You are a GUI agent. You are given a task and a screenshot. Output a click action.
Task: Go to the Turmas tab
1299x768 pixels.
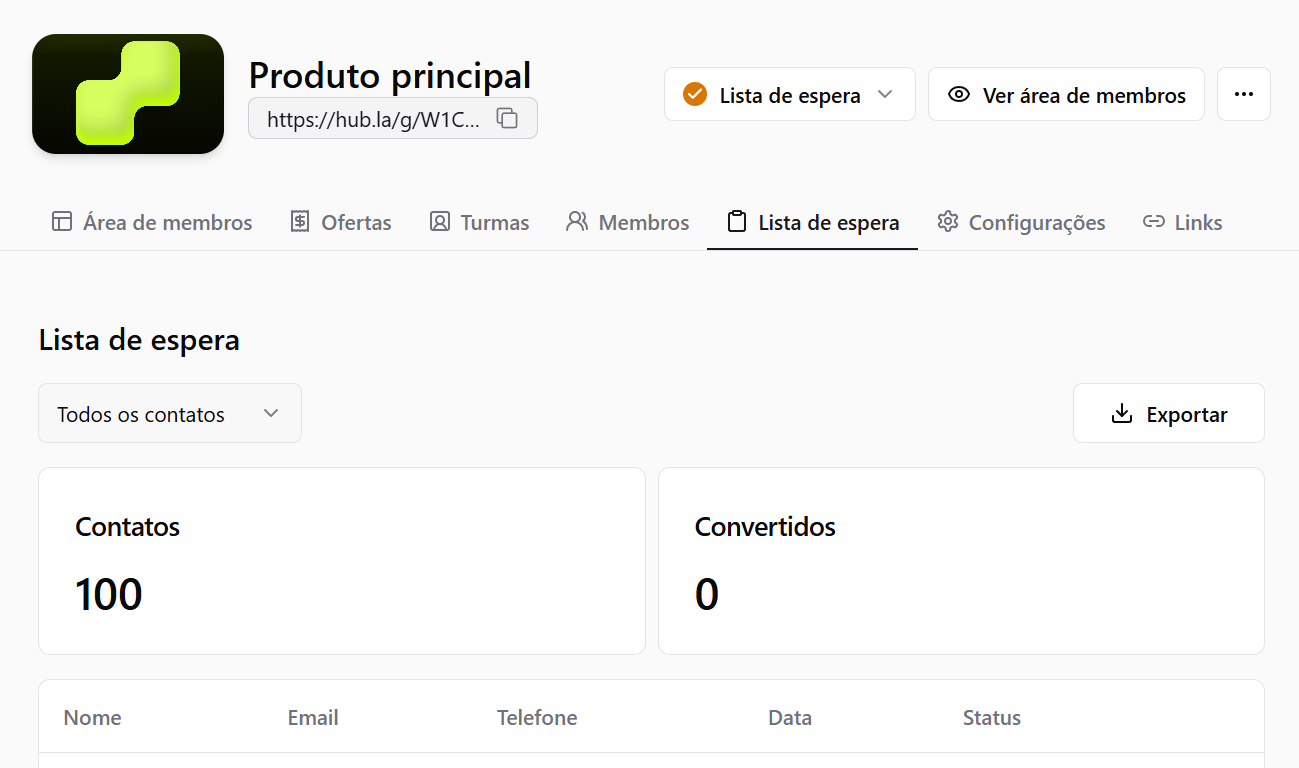(x=480, y=222)
